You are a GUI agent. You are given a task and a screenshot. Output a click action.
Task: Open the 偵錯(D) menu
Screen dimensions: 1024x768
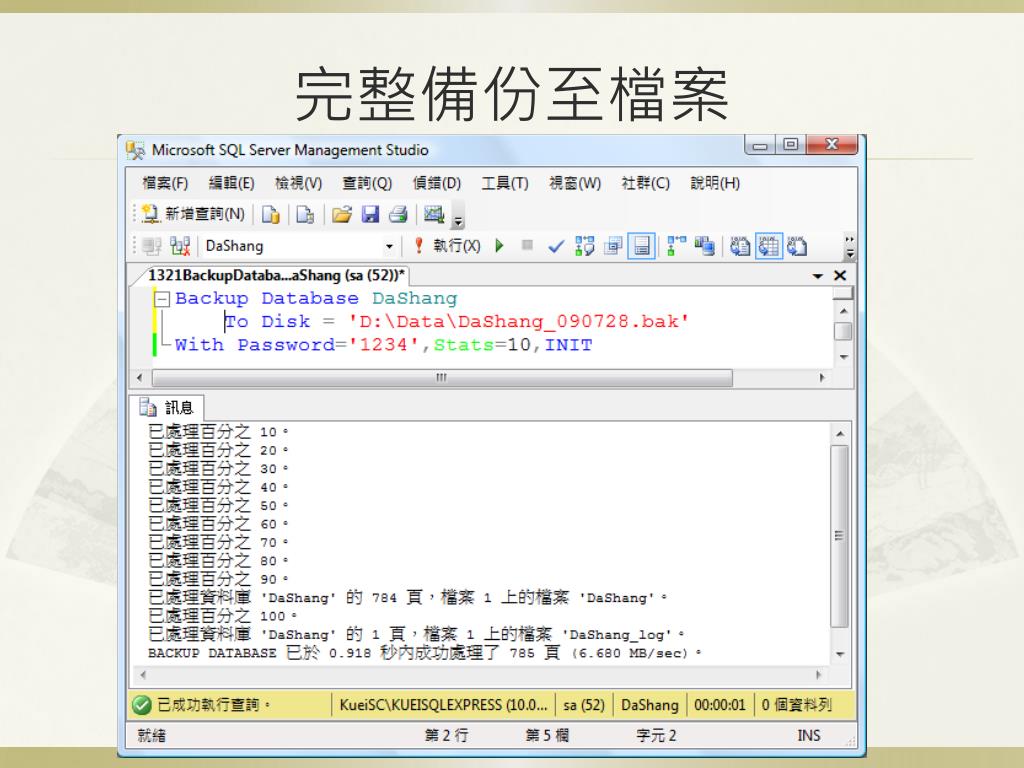(437, 184)
